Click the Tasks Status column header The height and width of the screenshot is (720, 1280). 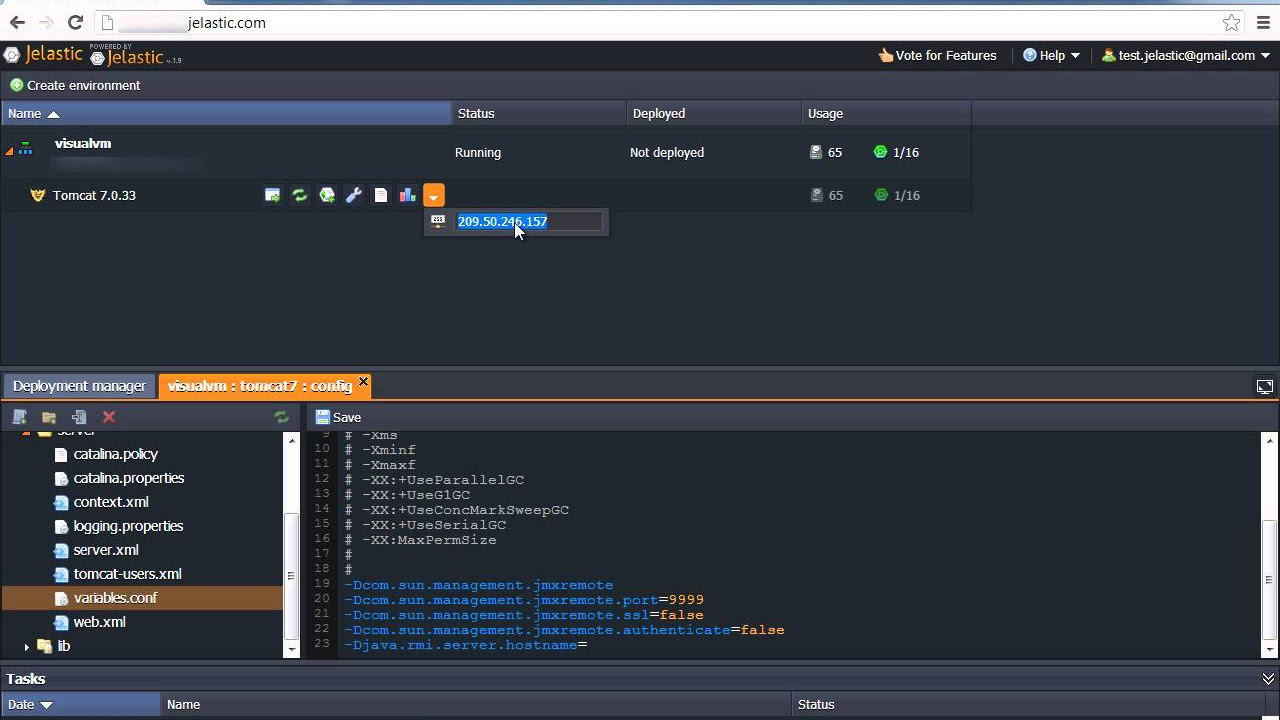pyautogui.click(x=1035, y=704)
